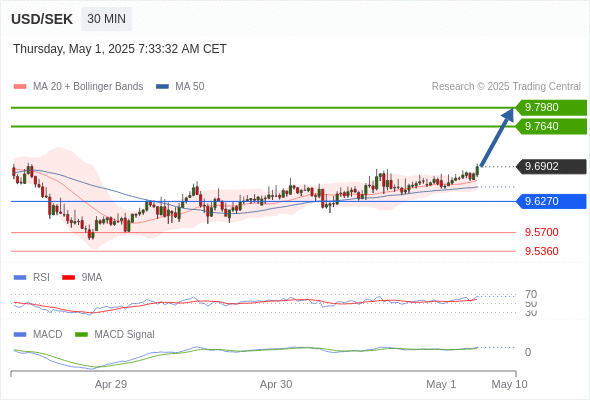Click the 9.6902 current price tag

(x=551, y=166)
